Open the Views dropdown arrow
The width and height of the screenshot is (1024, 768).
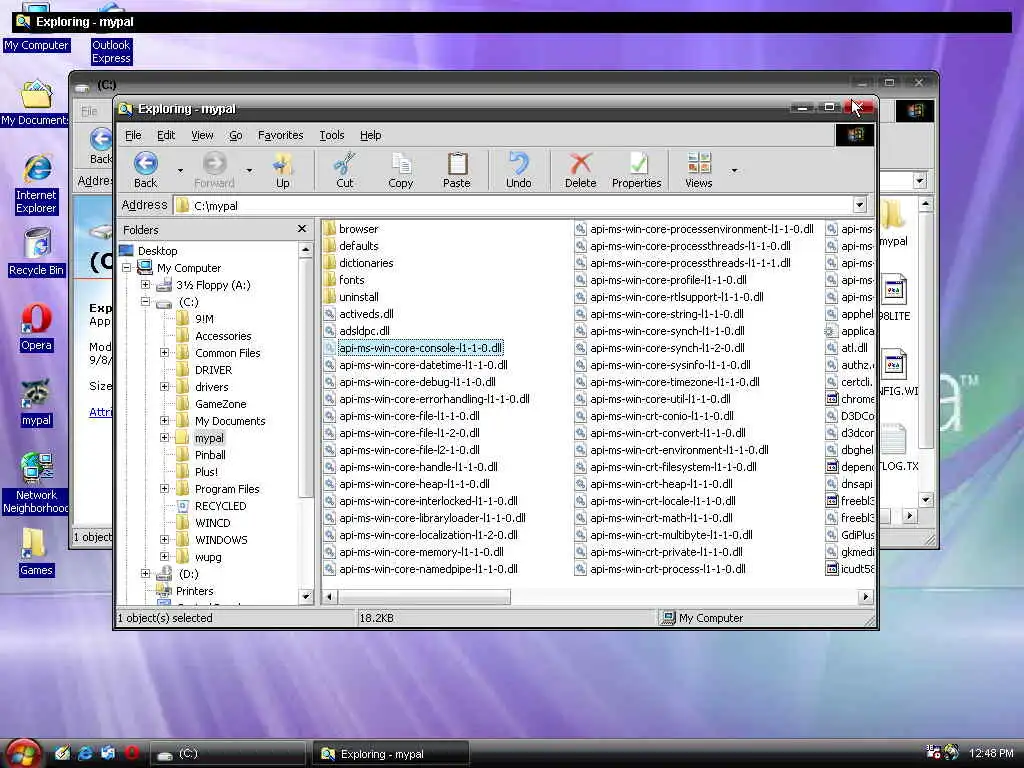point(734,170)
